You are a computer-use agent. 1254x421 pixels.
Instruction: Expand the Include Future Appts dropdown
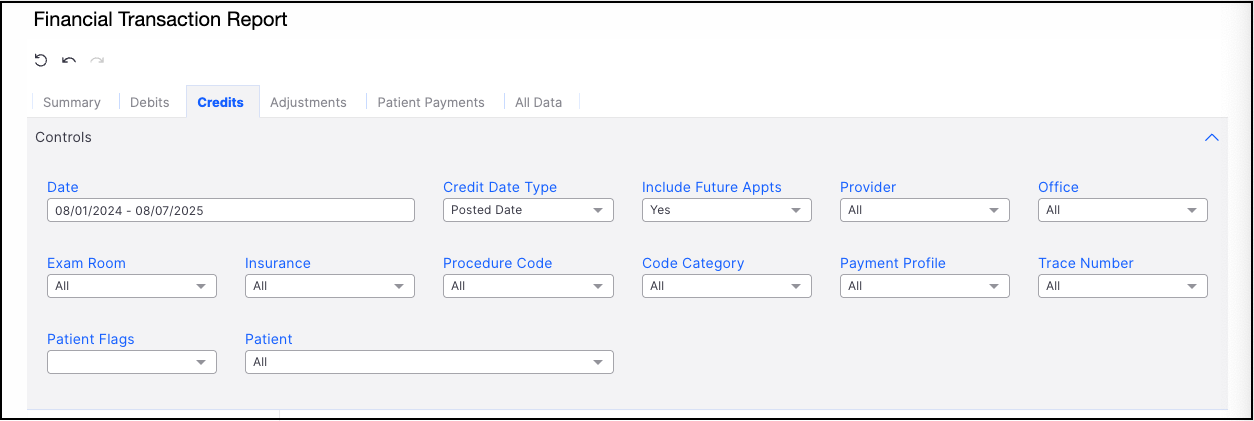click(726, 210)
